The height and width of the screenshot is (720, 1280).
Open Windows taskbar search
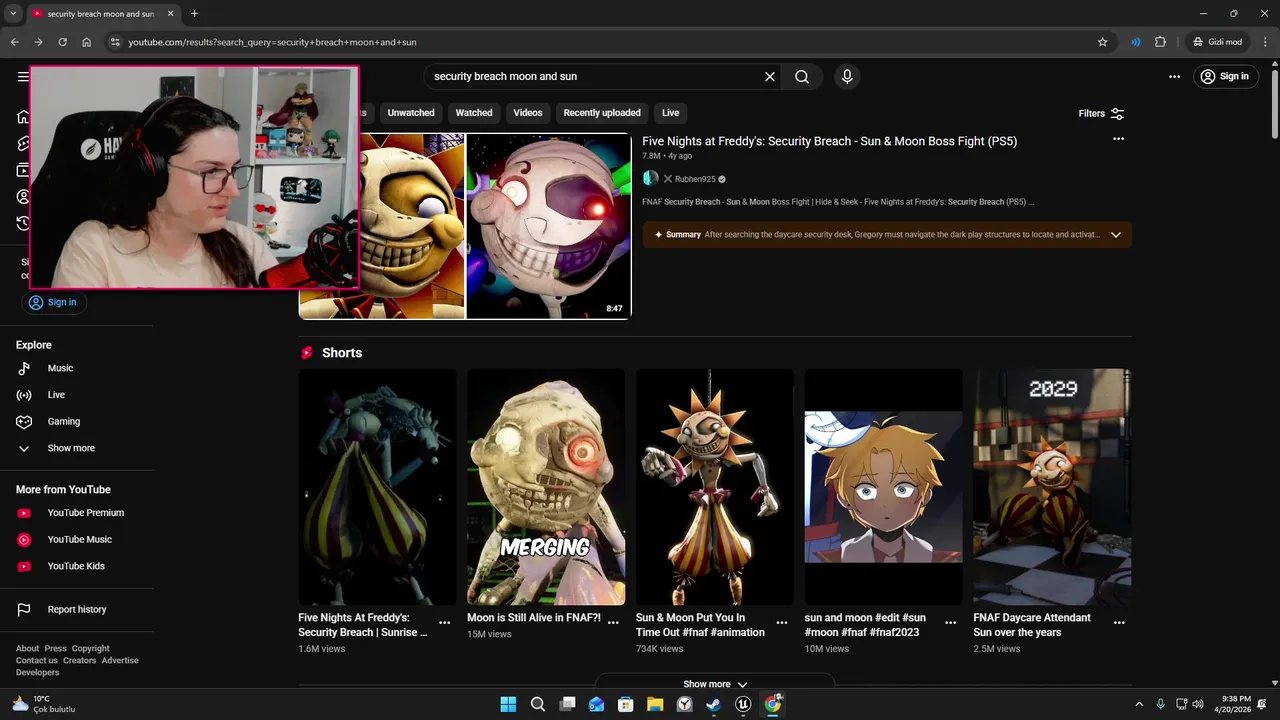[538, 704]
